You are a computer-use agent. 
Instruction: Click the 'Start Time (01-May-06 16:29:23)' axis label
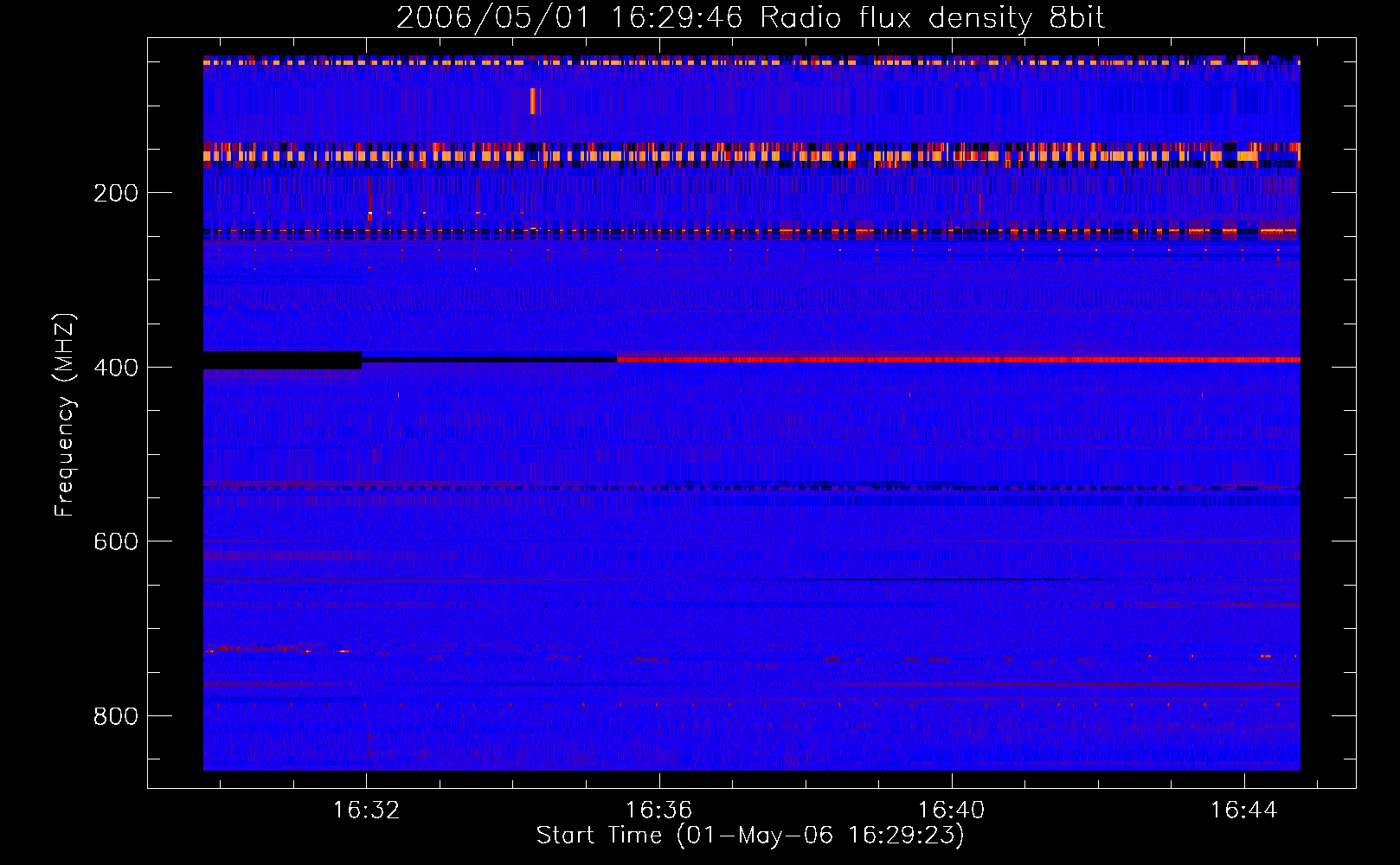pos(750,836)
